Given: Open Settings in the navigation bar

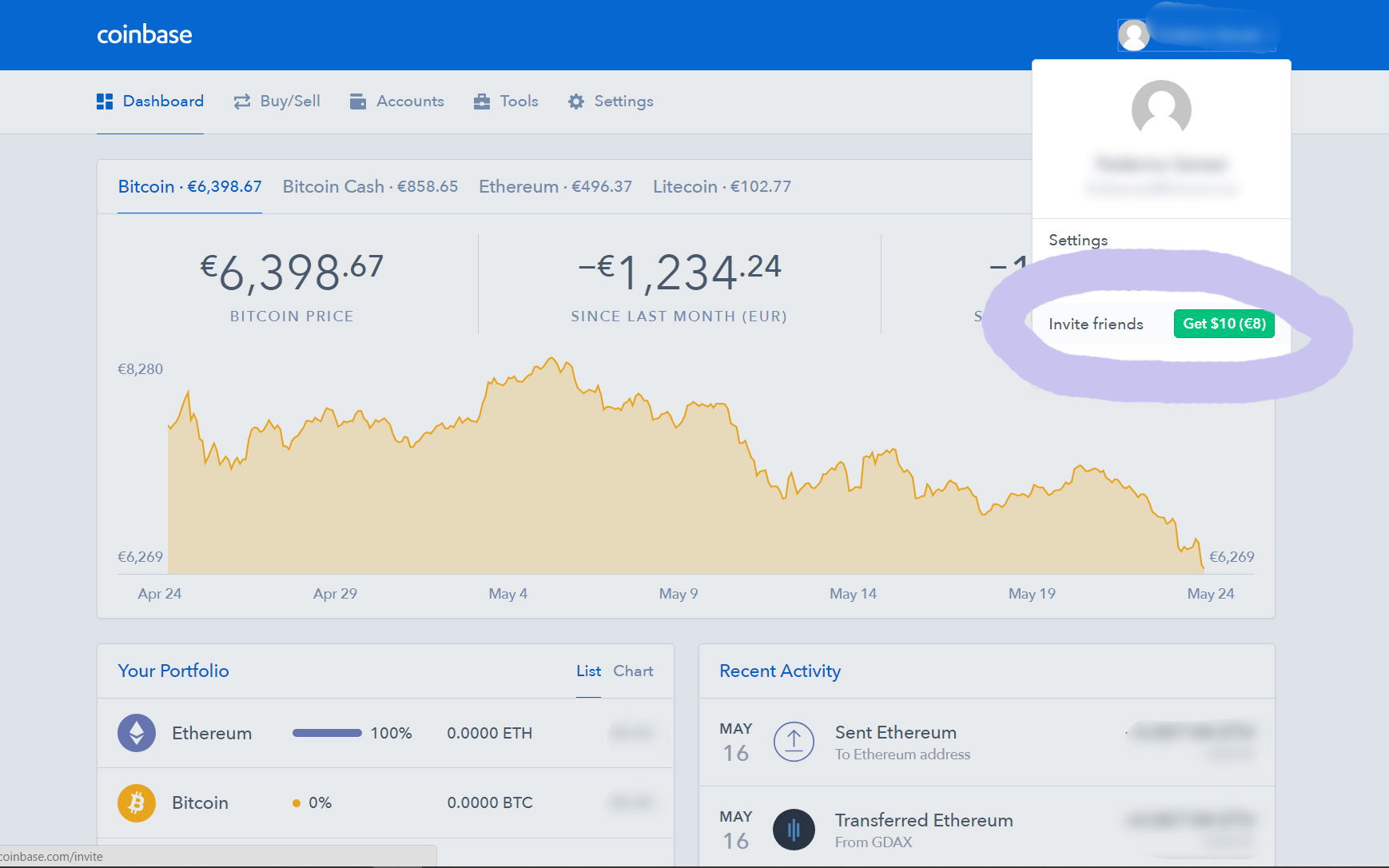Looking at the screenshot, I should click(611, 102).
